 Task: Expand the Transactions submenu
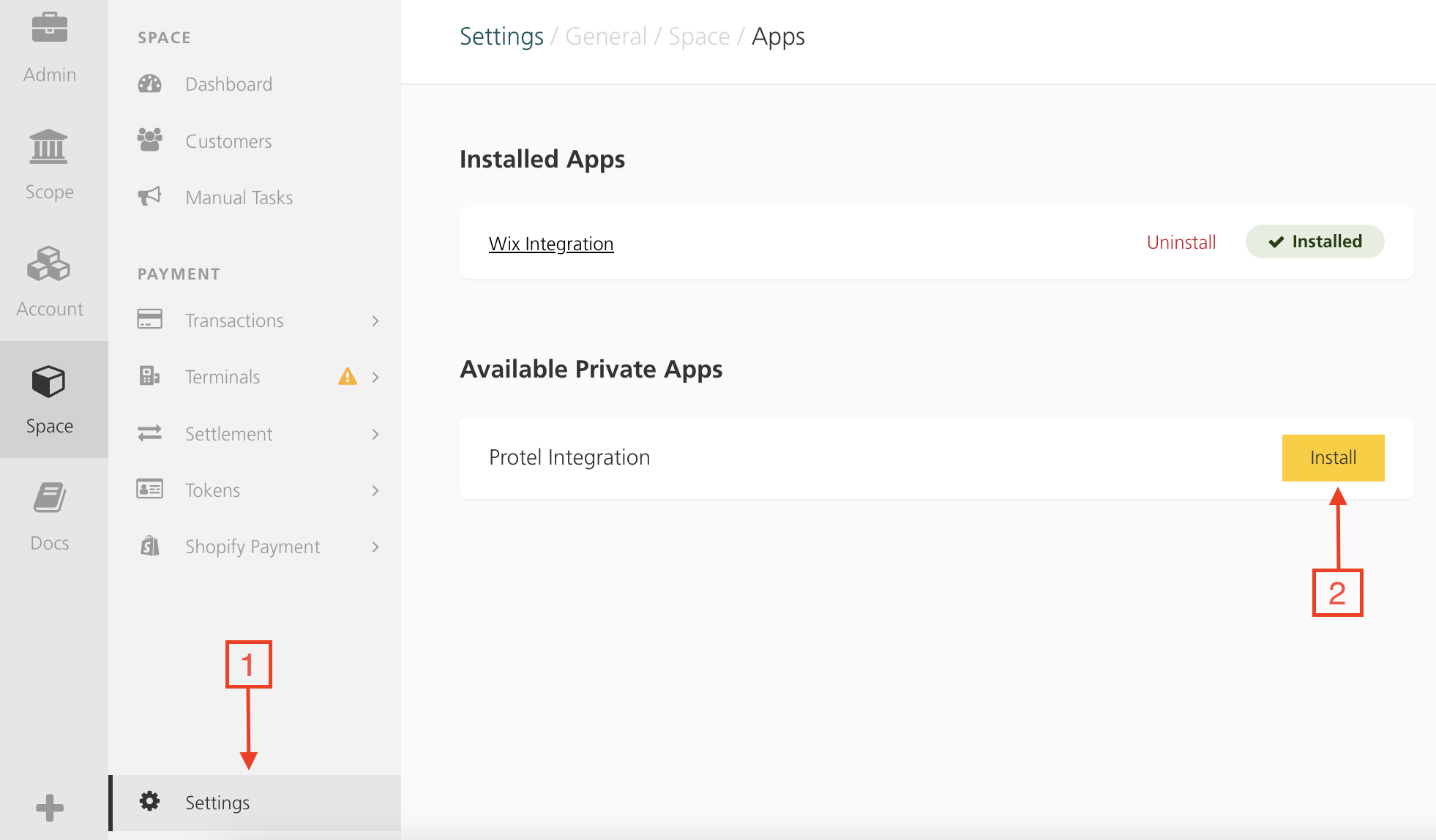click(x=375, y=320)
